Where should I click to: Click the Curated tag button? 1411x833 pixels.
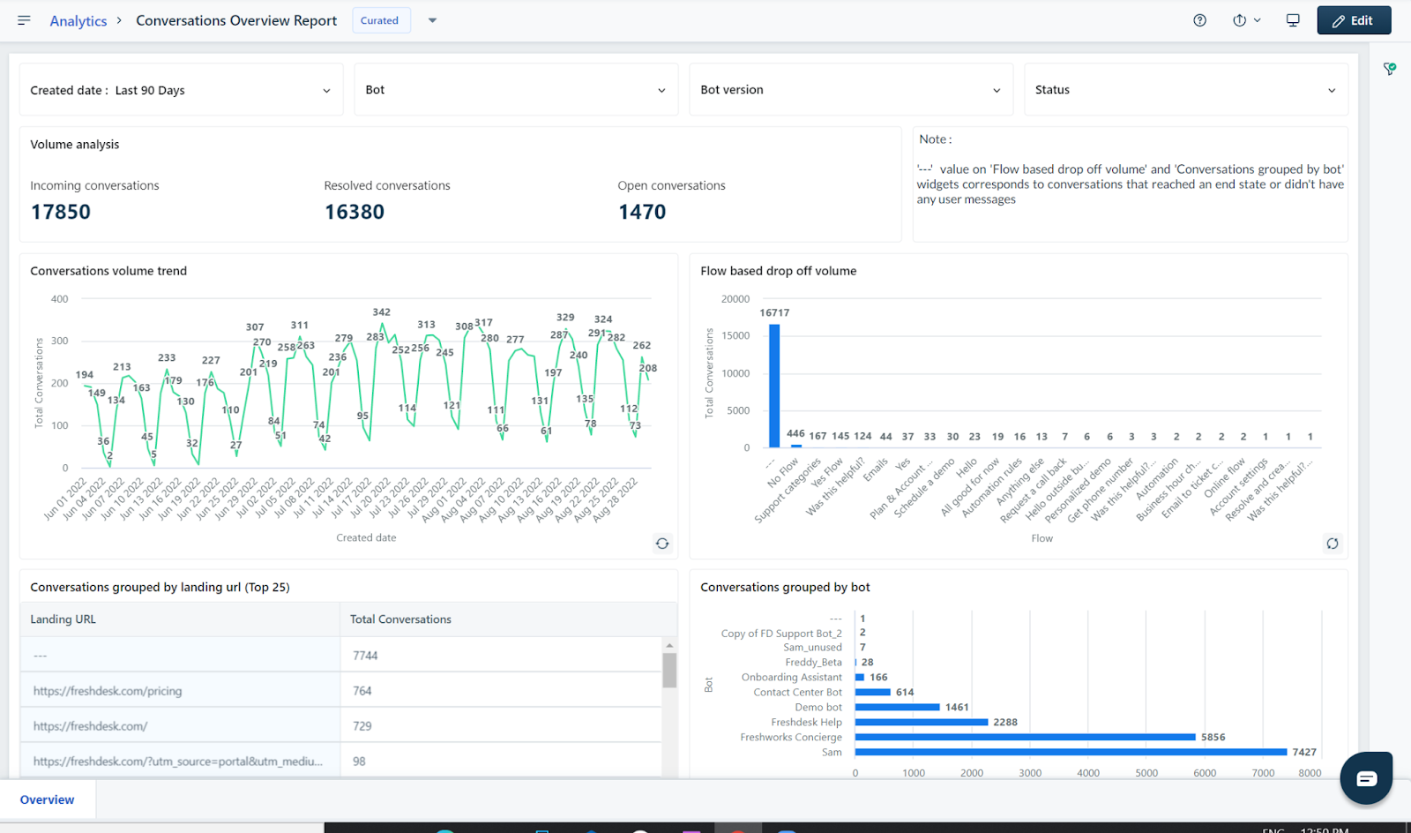(380, 20)
